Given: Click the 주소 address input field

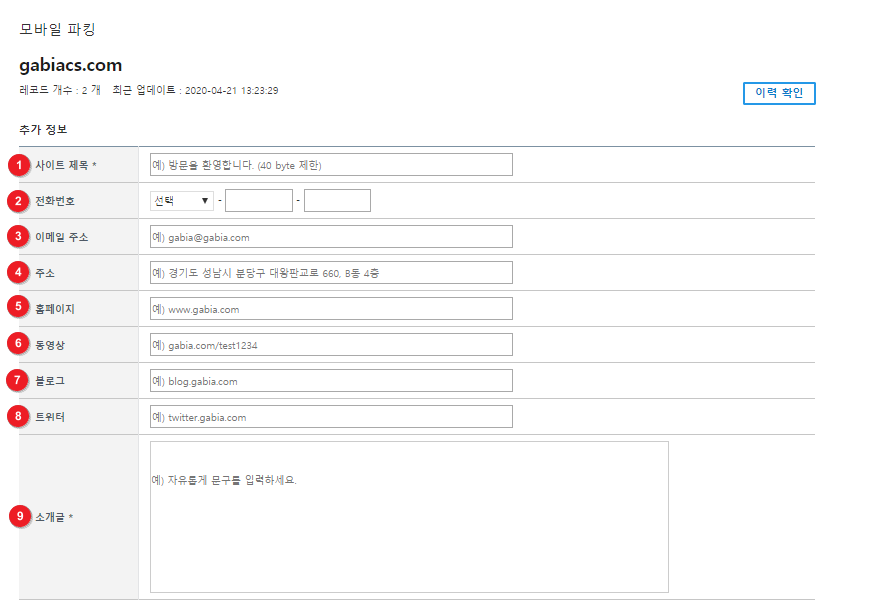Looking at the screenshot, I should 331,272.
